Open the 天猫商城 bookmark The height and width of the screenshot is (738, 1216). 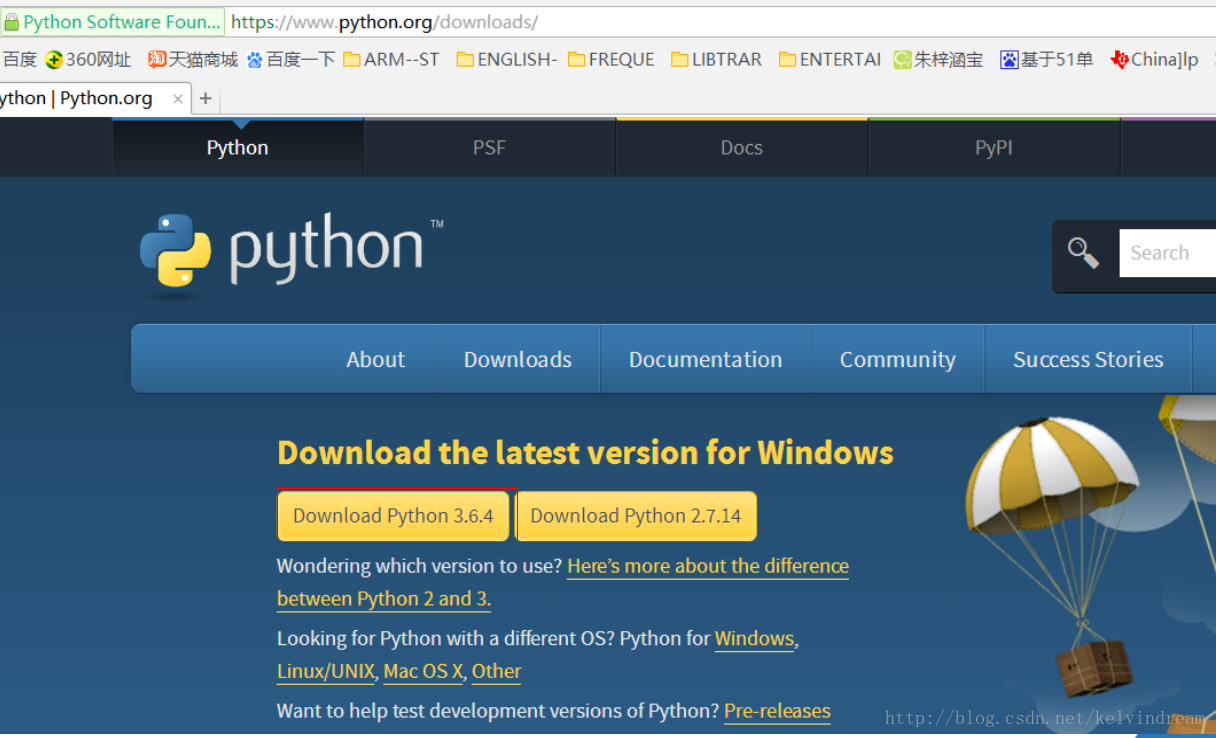[x=193, y=60]
